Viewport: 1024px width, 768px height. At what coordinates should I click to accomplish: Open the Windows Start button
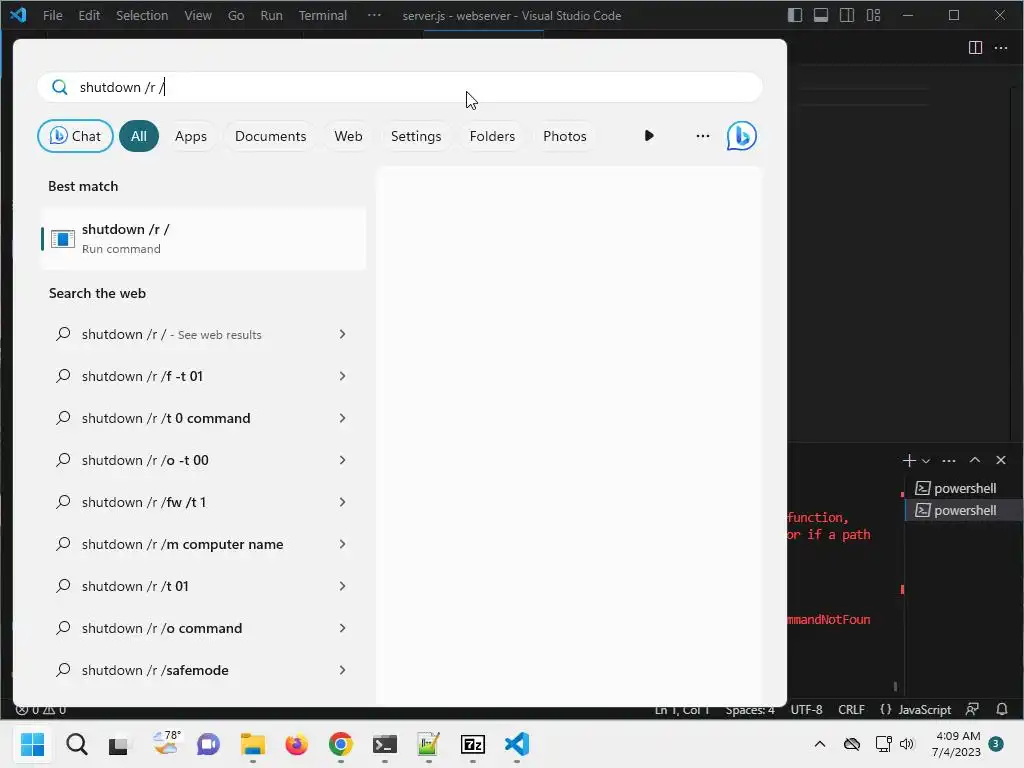point(33,744)
